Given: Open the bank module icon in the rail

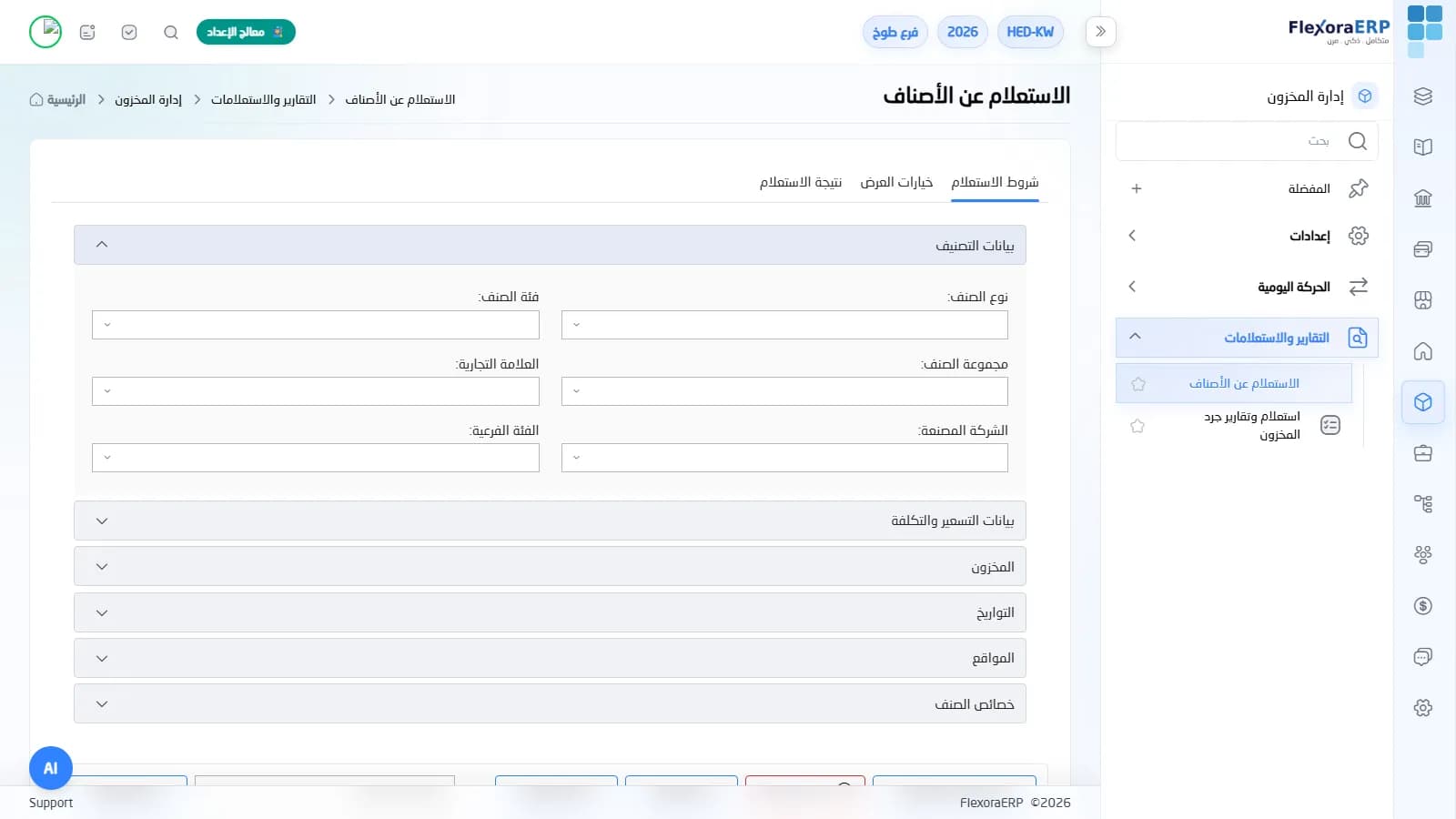Looking at the screenshot, I should 1423,198.
